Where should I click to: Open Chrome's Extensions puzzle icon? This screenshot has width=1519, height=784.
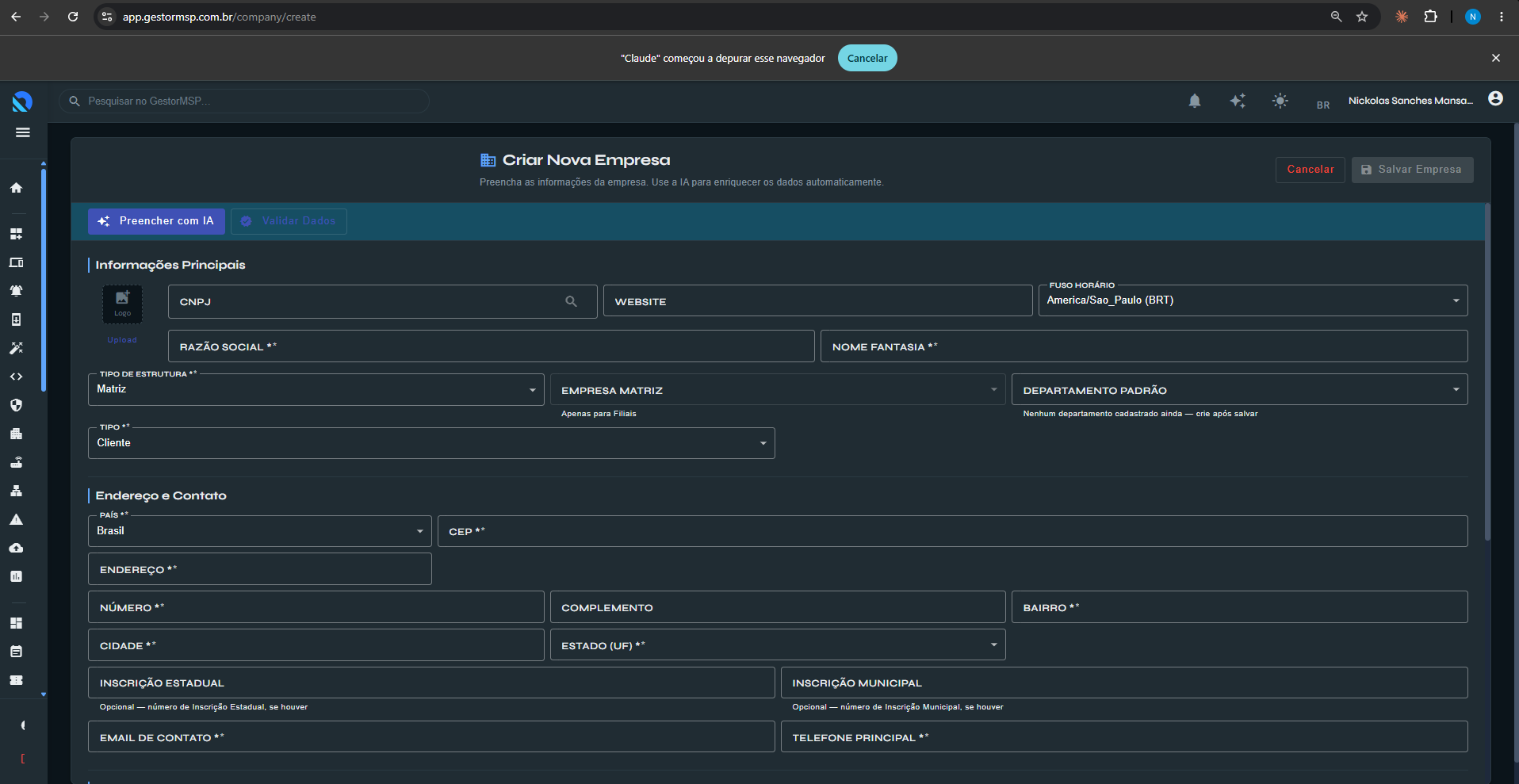click(1430, 17)
